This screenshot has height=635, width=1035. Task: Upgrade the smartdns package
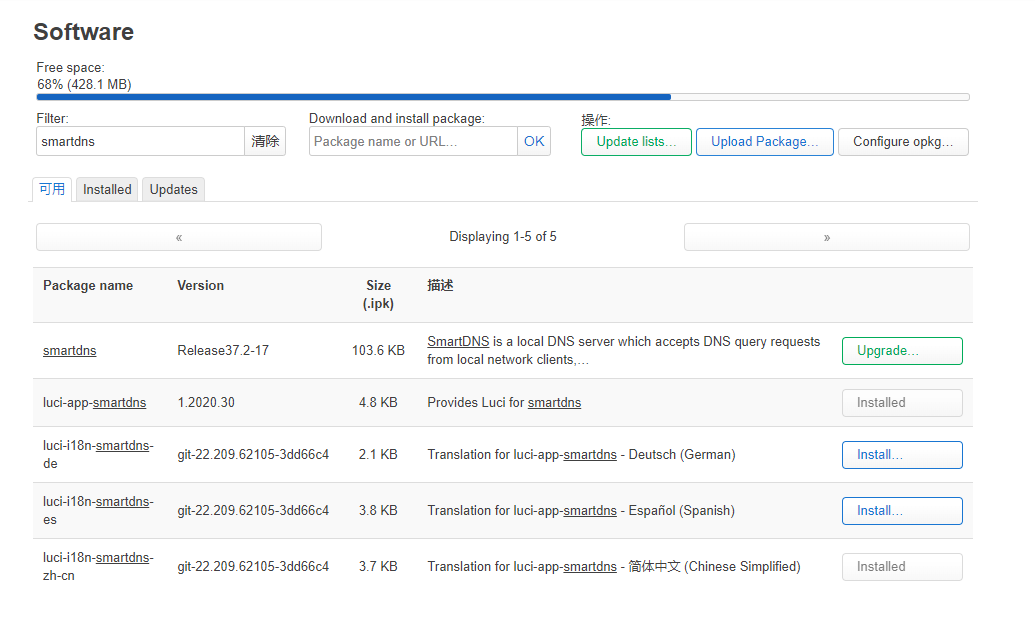click(x=901, y=350)
